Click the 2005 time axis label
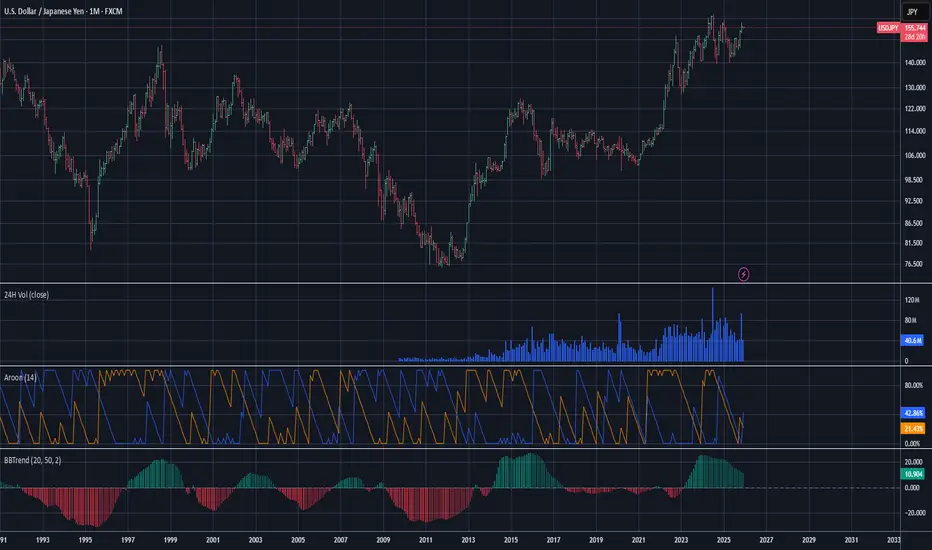Viewport: 932px width, 550px height. pyautogui.click(x=298, y=540)
